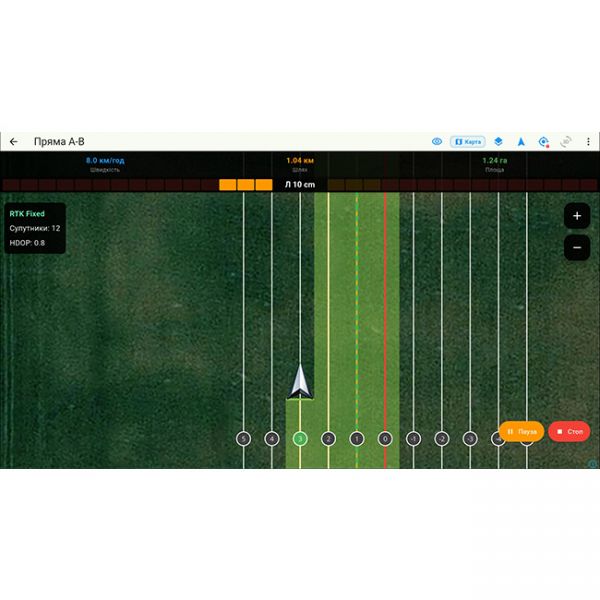
Task: Tap the 1.04 км distance readout
Action: click(x=300, y=160)
